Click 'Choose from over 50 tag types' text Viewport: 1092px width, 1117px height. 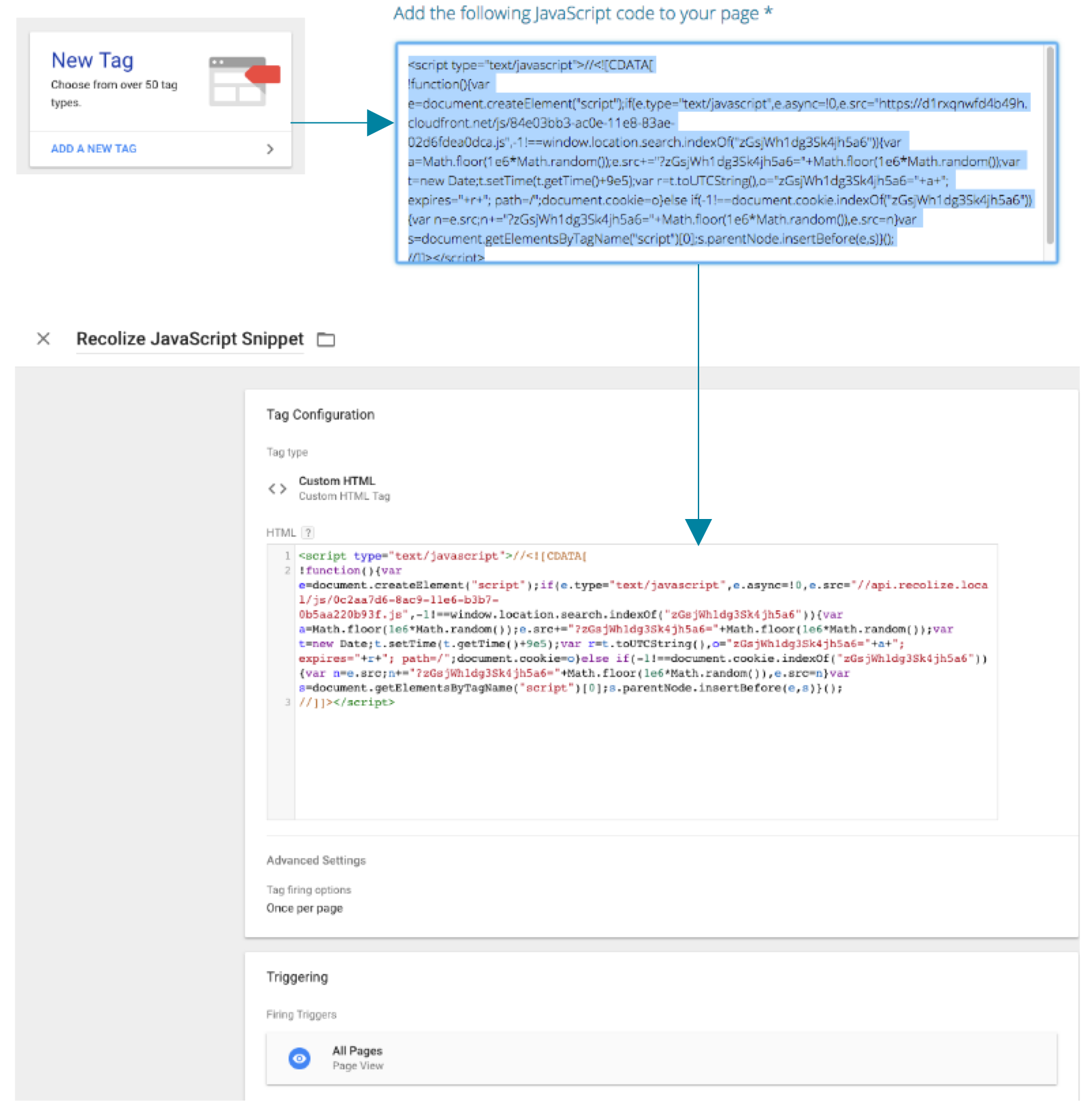tap(114, 93)
